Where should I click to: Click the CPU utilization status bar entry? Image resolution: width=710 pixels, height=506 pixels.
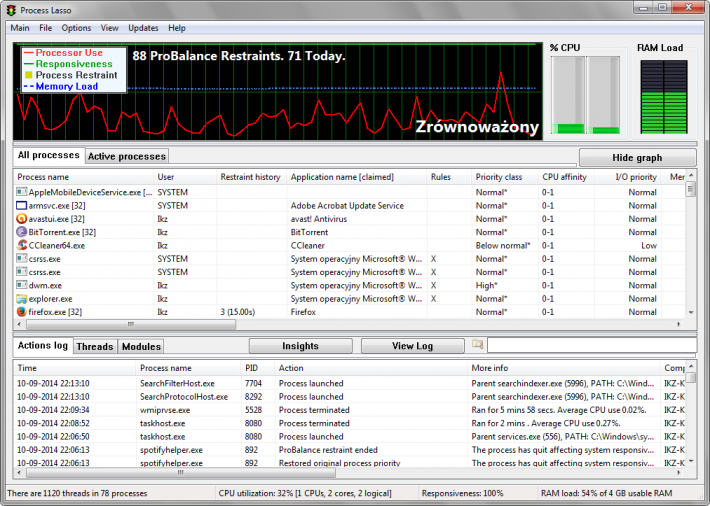coord(305,493)
